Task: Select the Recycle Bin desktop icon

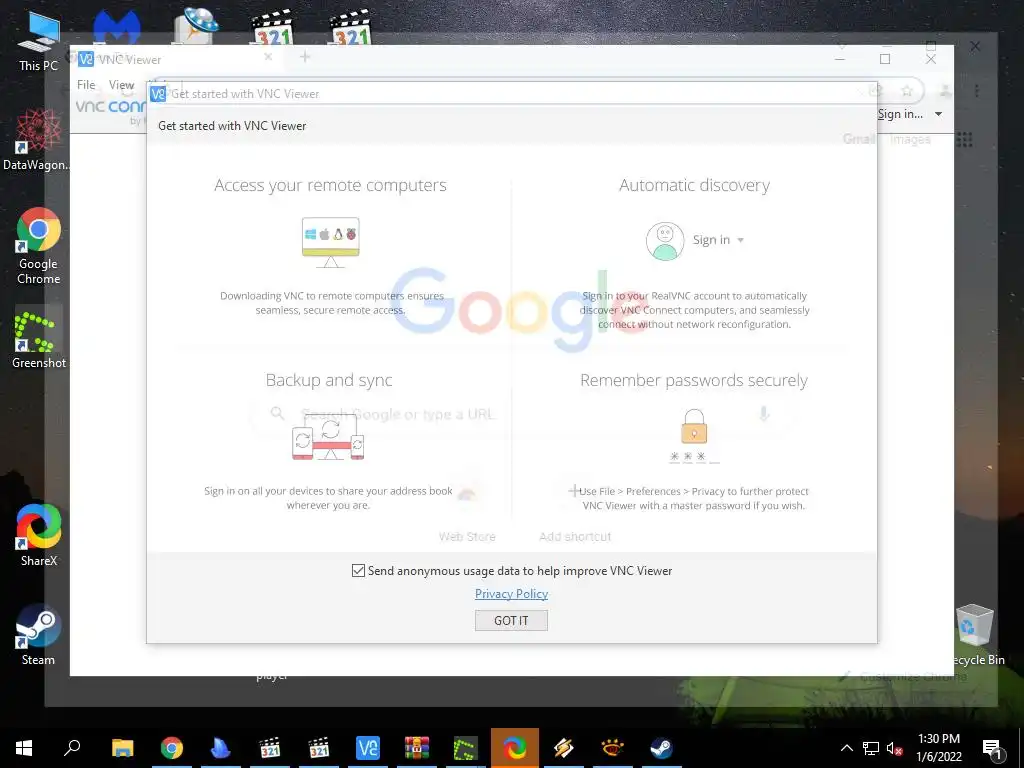Action: tap(976, 635)
